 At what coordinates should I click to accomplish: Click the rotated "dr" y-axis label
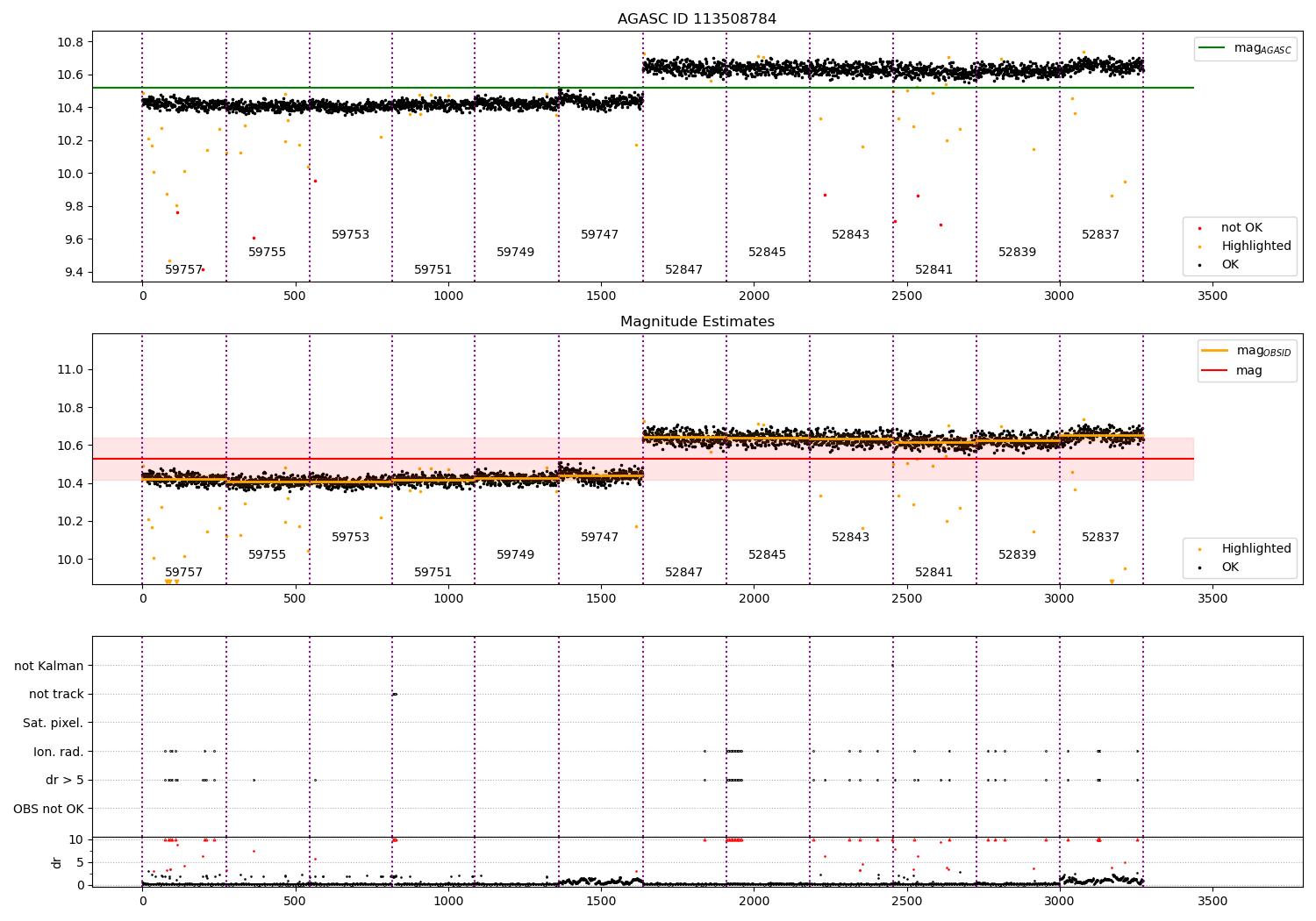pos(57,862)
